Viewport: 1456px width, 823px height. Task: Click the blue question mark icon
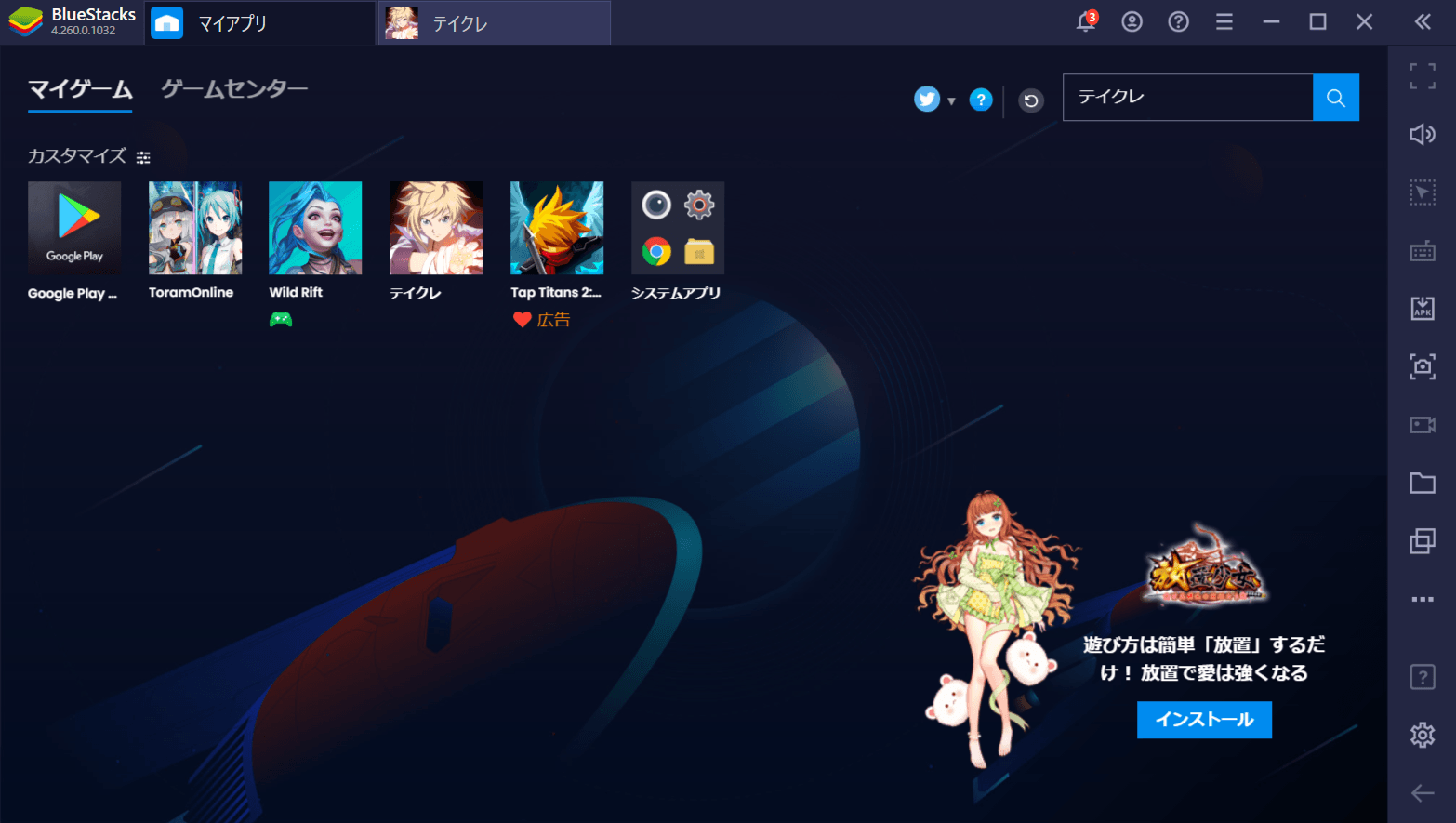[981, 100]
